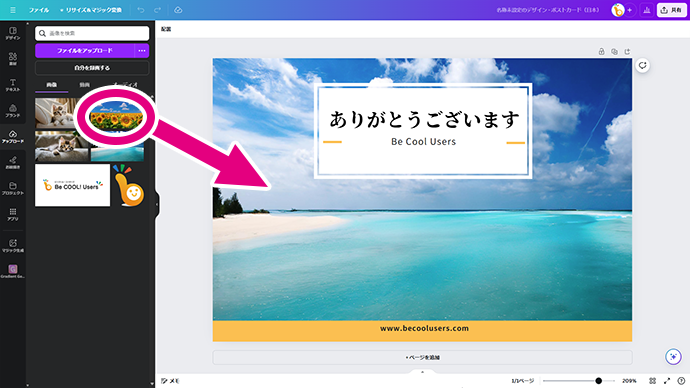
Task: Open the アプリ sidebar panel
Action: pos(13,214)
